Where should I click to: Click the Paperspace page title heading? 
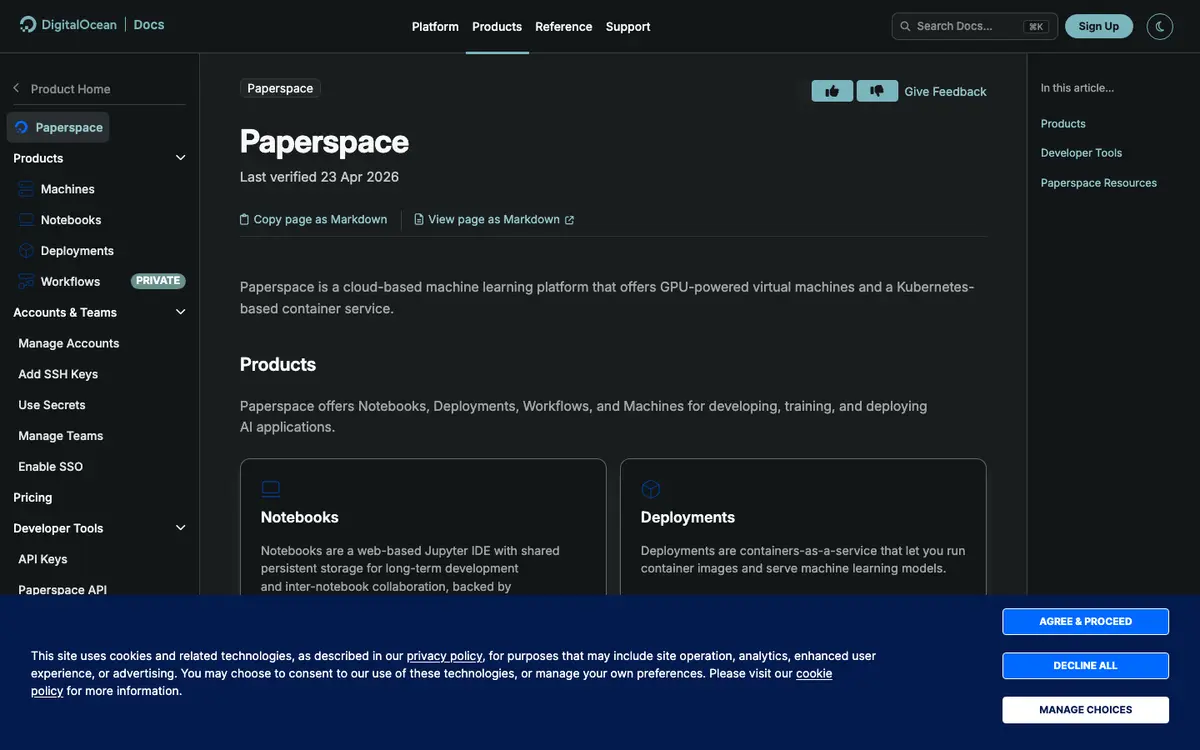(325, 141)
